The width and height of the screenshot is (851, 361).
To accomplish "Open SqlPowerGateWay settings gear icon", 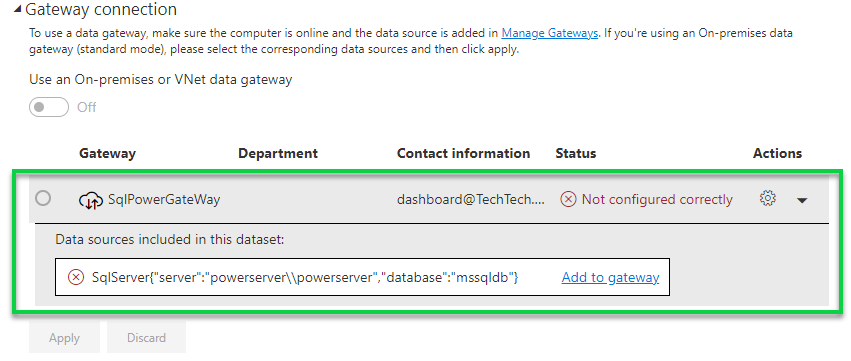I will pyautogui.click(x=767, y=199).
